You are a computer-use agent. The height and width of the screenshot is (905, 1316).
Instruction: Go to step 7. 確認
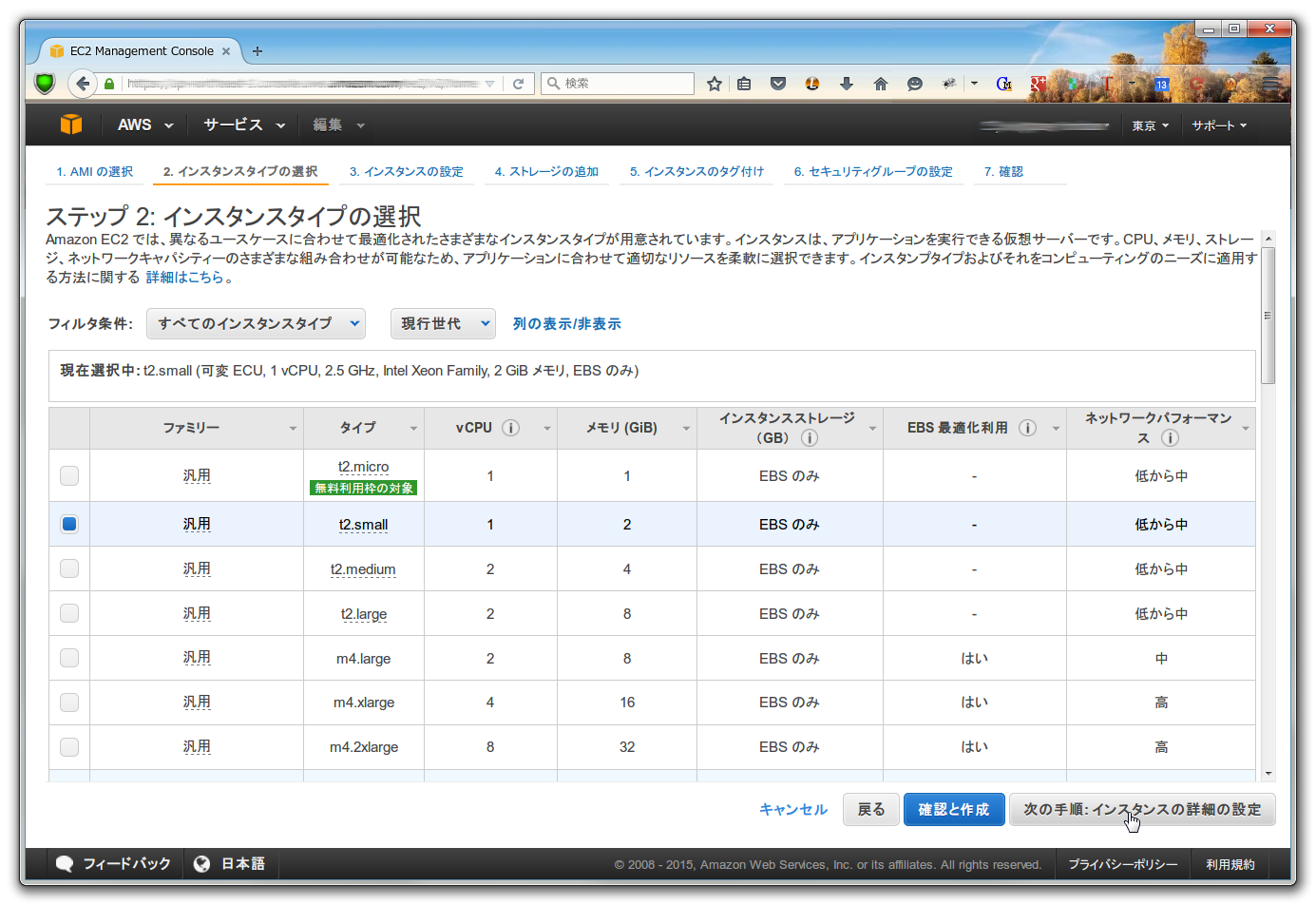(x=1003, y=172)
